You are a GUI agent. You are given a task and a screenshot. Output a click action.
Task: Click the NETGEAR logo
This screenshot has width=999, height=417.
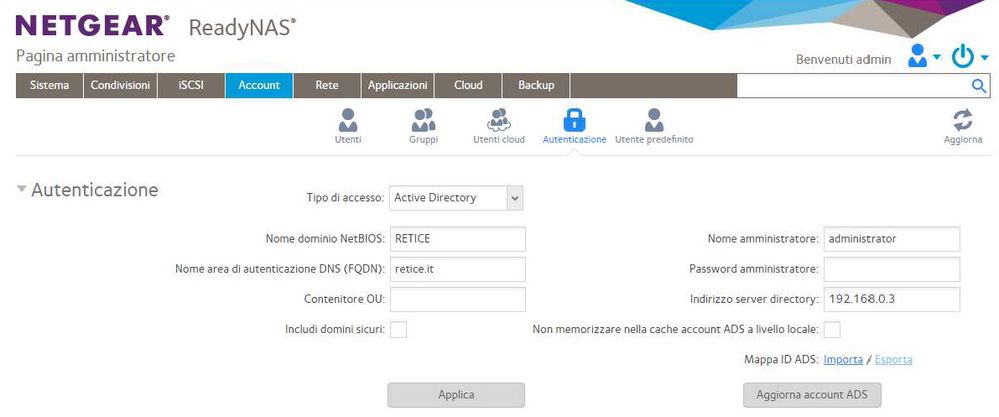coord(93,26)
